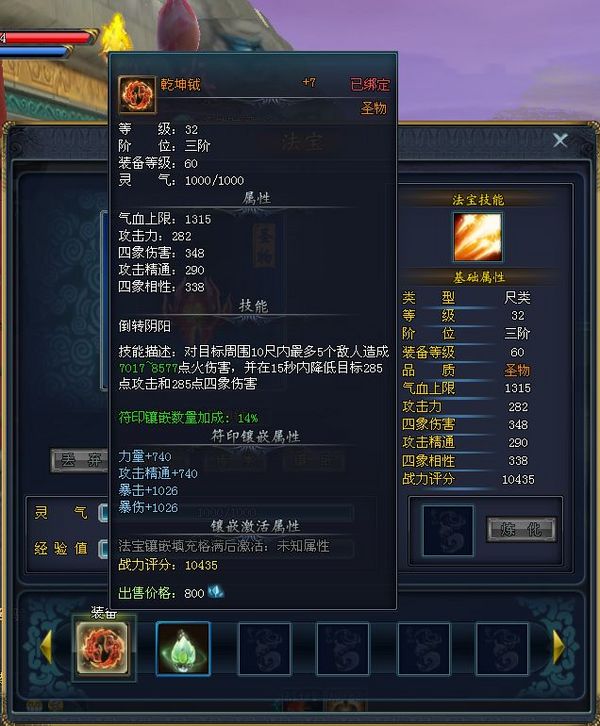The image size is (600, 726).
Task: Select the last empty treasure slot
Action: point(502,649)
